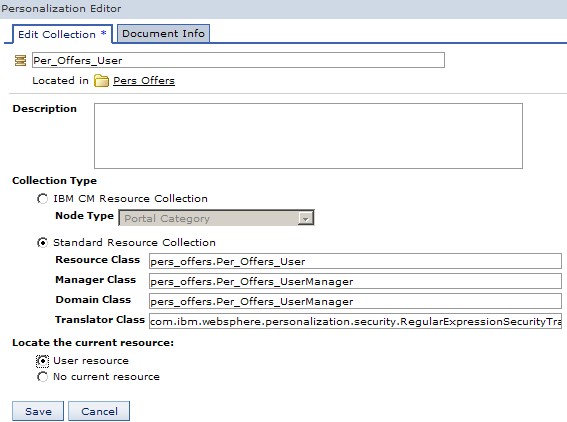Click into the Resource Class field

pyautogui.click(x=355, y=261)
